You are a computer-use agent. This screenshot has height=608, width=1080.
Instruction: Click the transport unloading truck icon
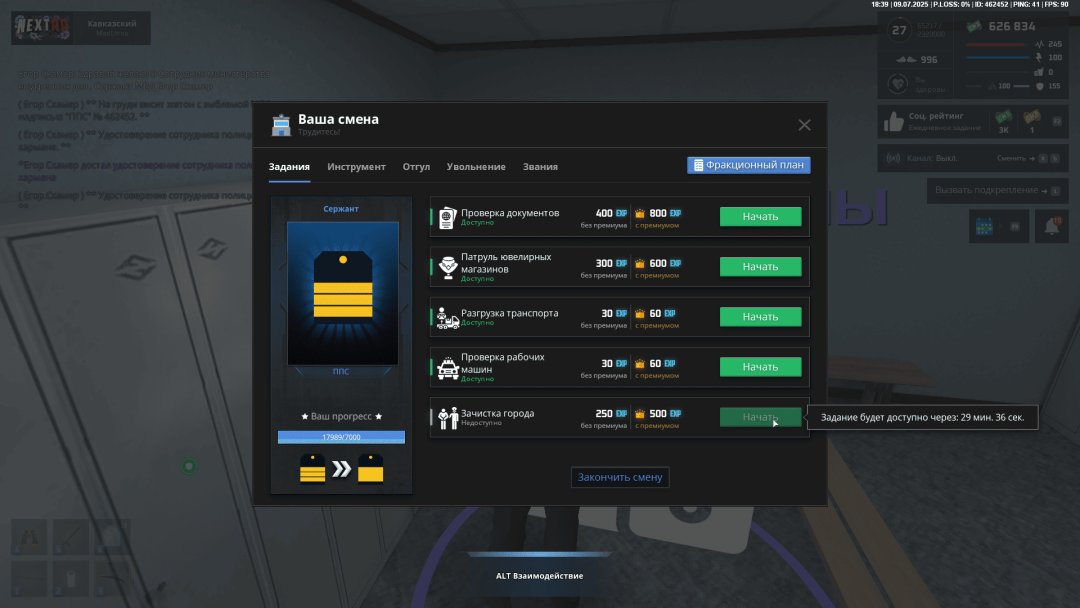[x=448, y=318]
